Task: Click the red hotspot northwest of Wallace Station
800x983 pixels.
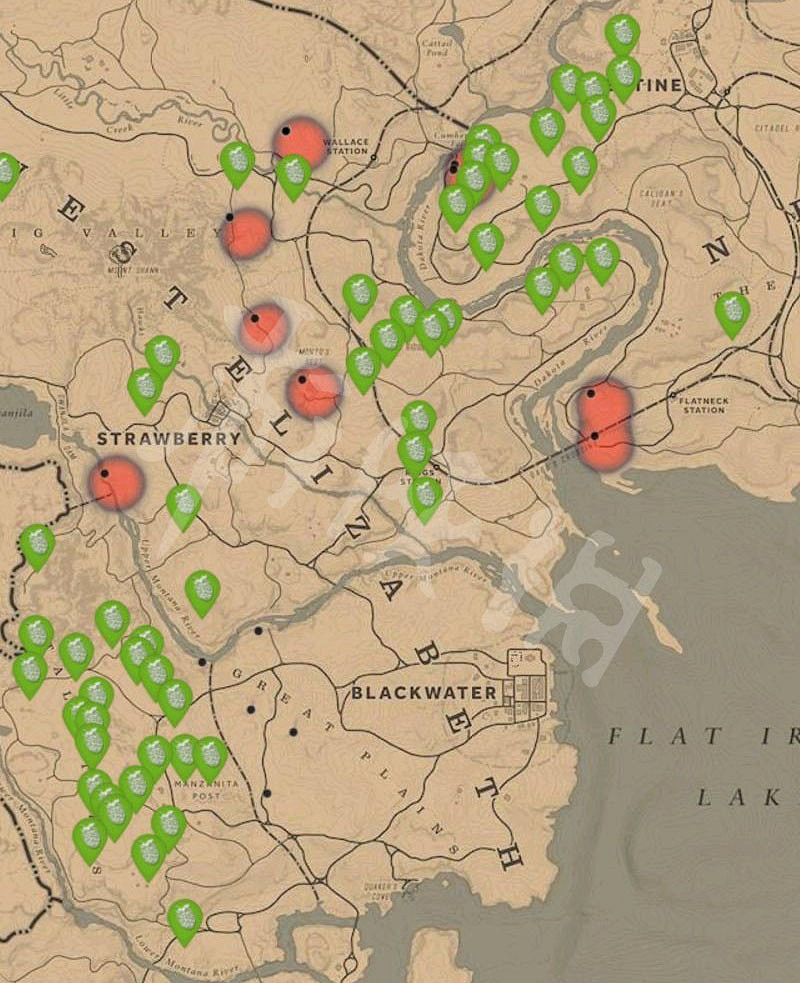Action: pos(300,141)
